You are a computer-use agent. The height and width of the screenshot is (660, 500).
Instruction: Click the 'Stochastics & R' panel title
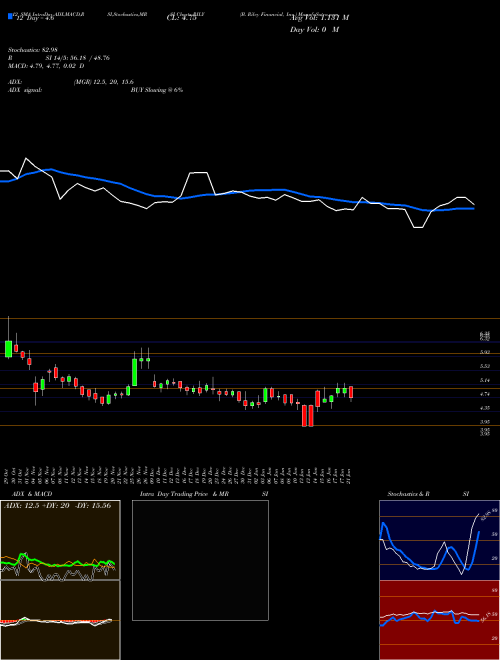tap(408, 494)
